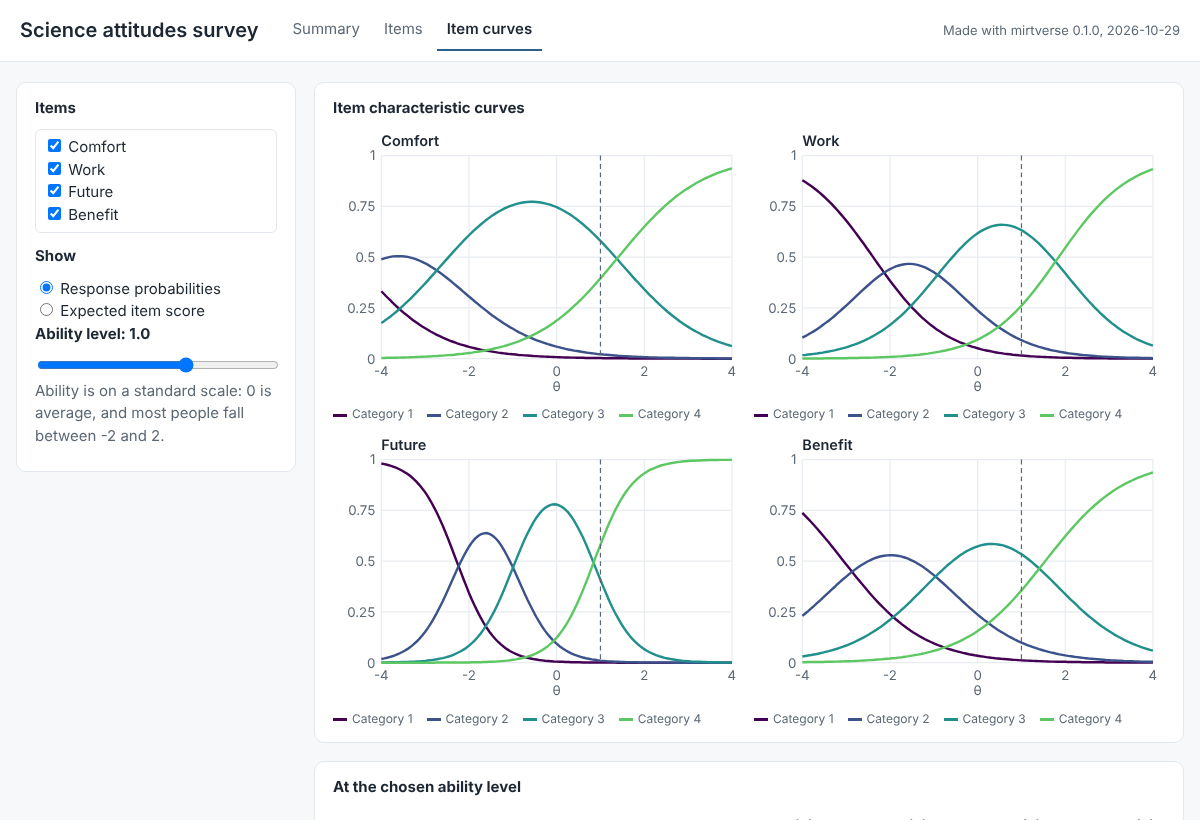Hide Category 3 in the Comfort chart legend

[564, 414]
